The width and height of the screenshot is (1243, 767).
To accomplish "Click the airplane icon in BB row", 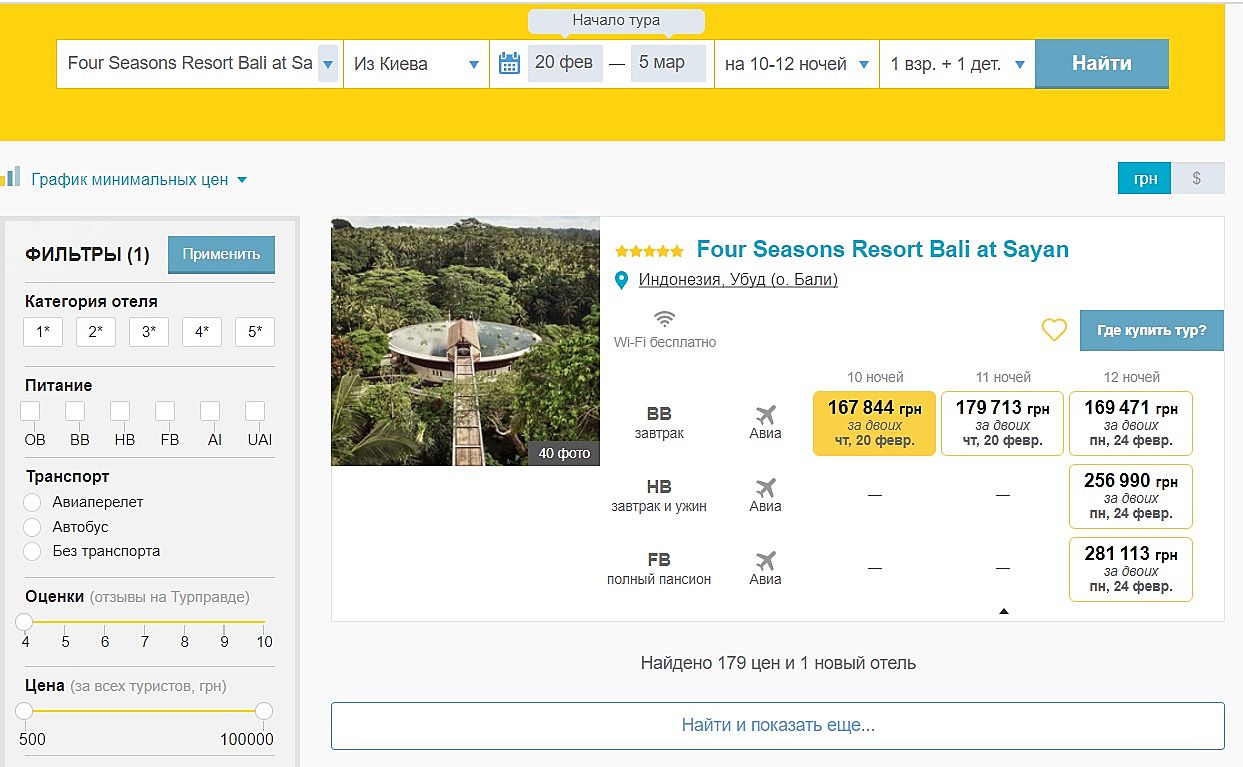I will click(765, 415).
